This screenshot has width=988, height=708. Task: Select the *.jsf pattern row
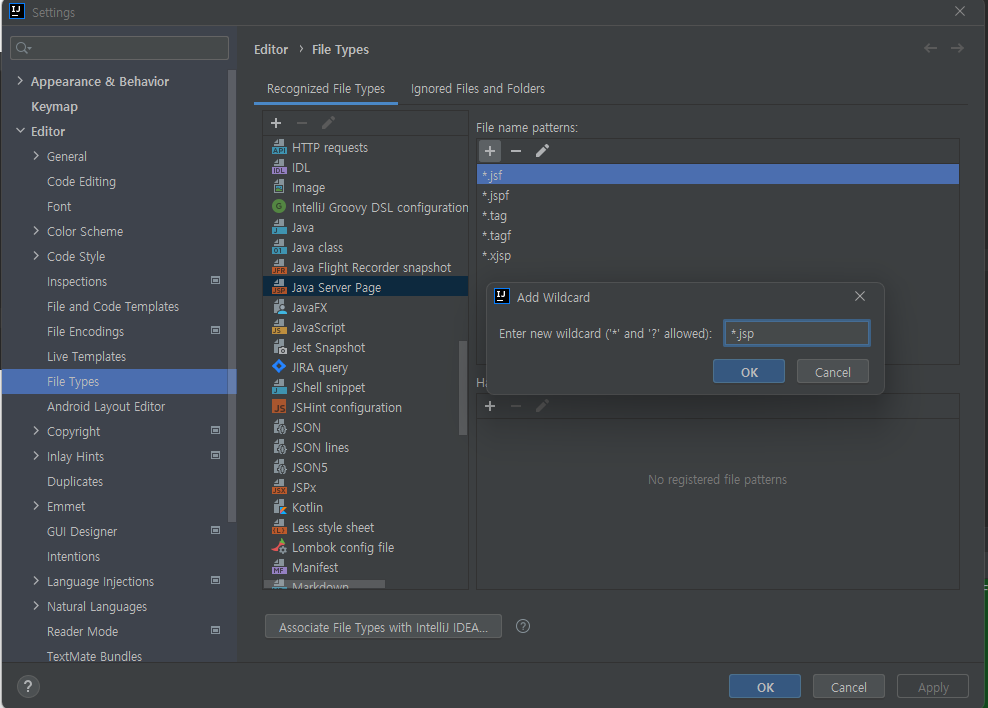point(718,174)
